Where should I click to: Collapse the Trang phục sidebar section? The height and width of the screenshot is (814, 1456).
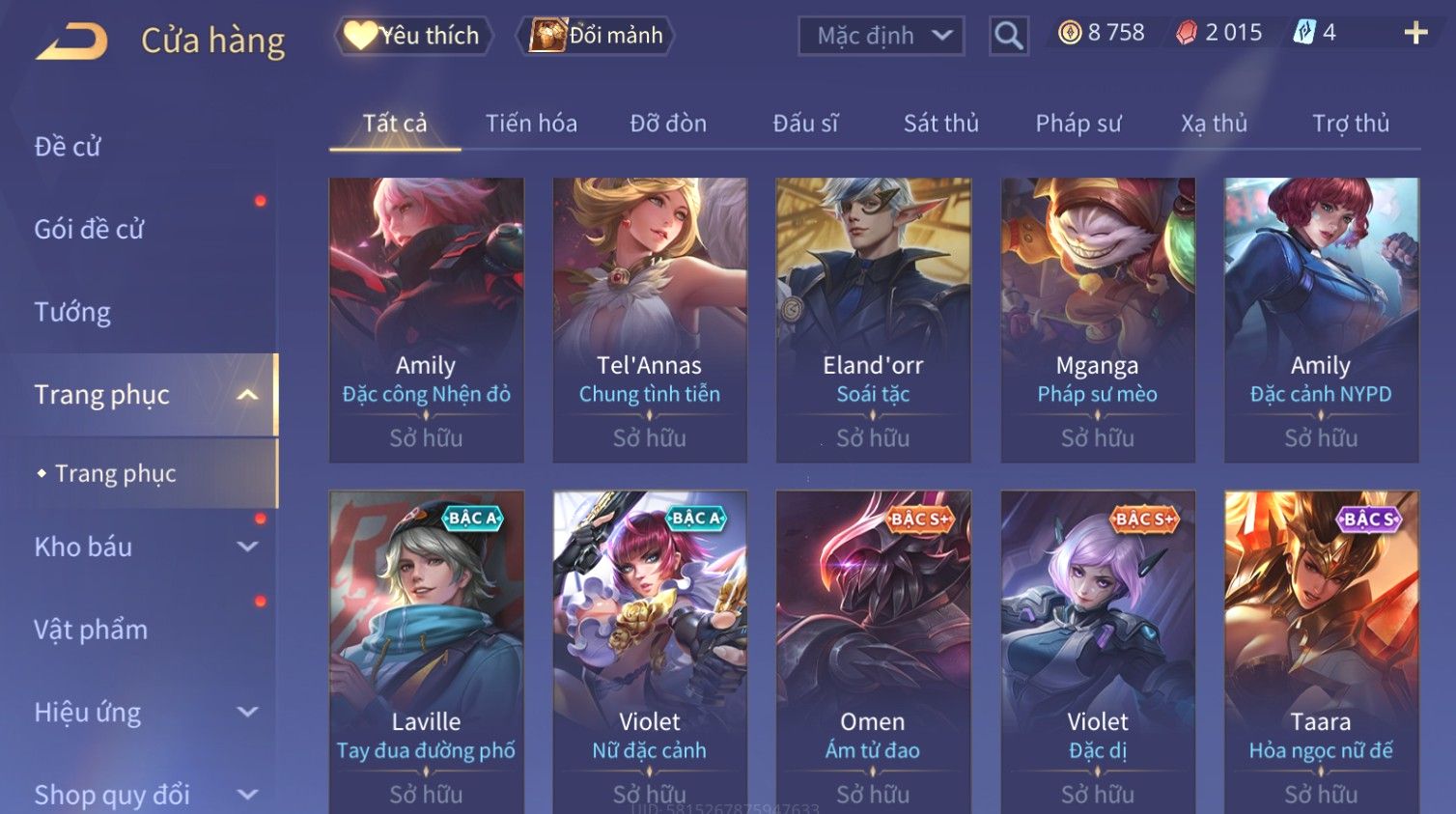click(248, 395)
